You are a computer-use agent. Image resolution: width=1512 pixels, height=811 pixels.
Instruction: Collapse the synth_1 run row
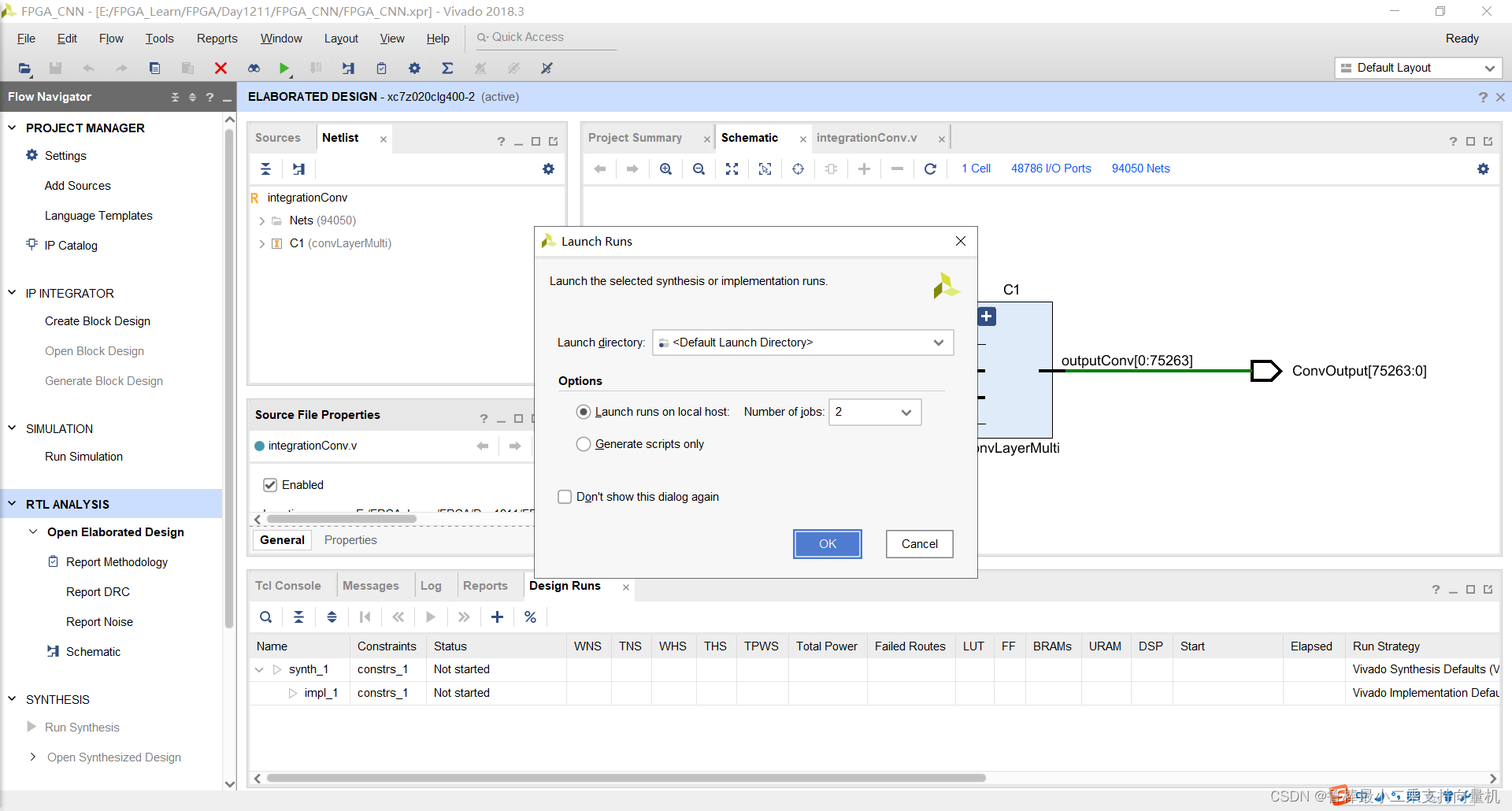[x=259, y=669]
